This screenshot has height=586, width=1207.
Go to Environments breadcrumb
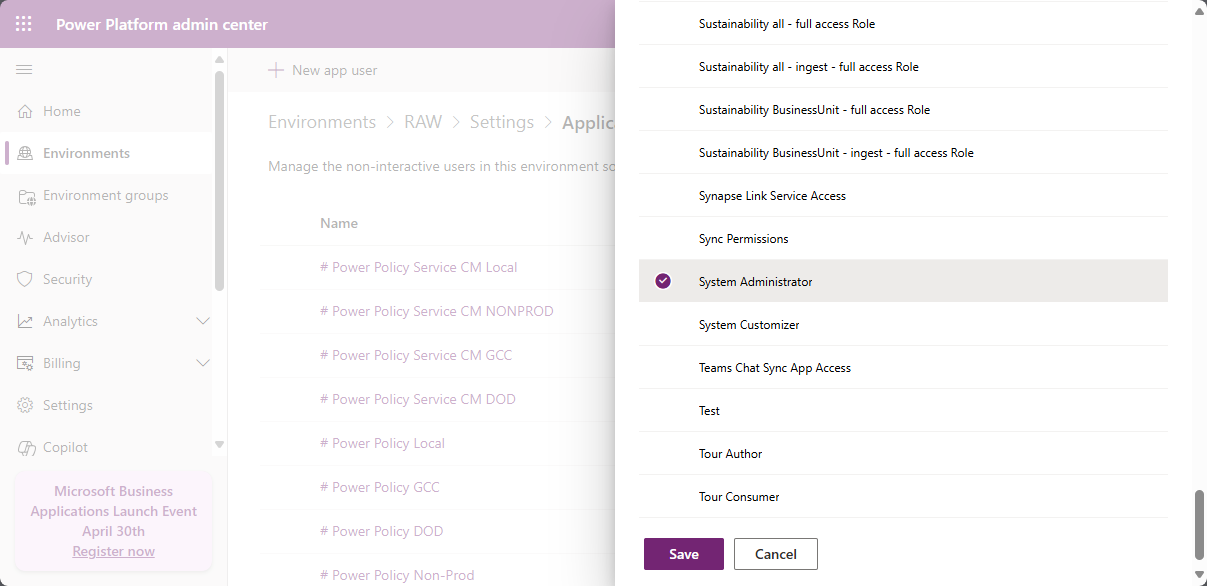[x=322, y=122]
